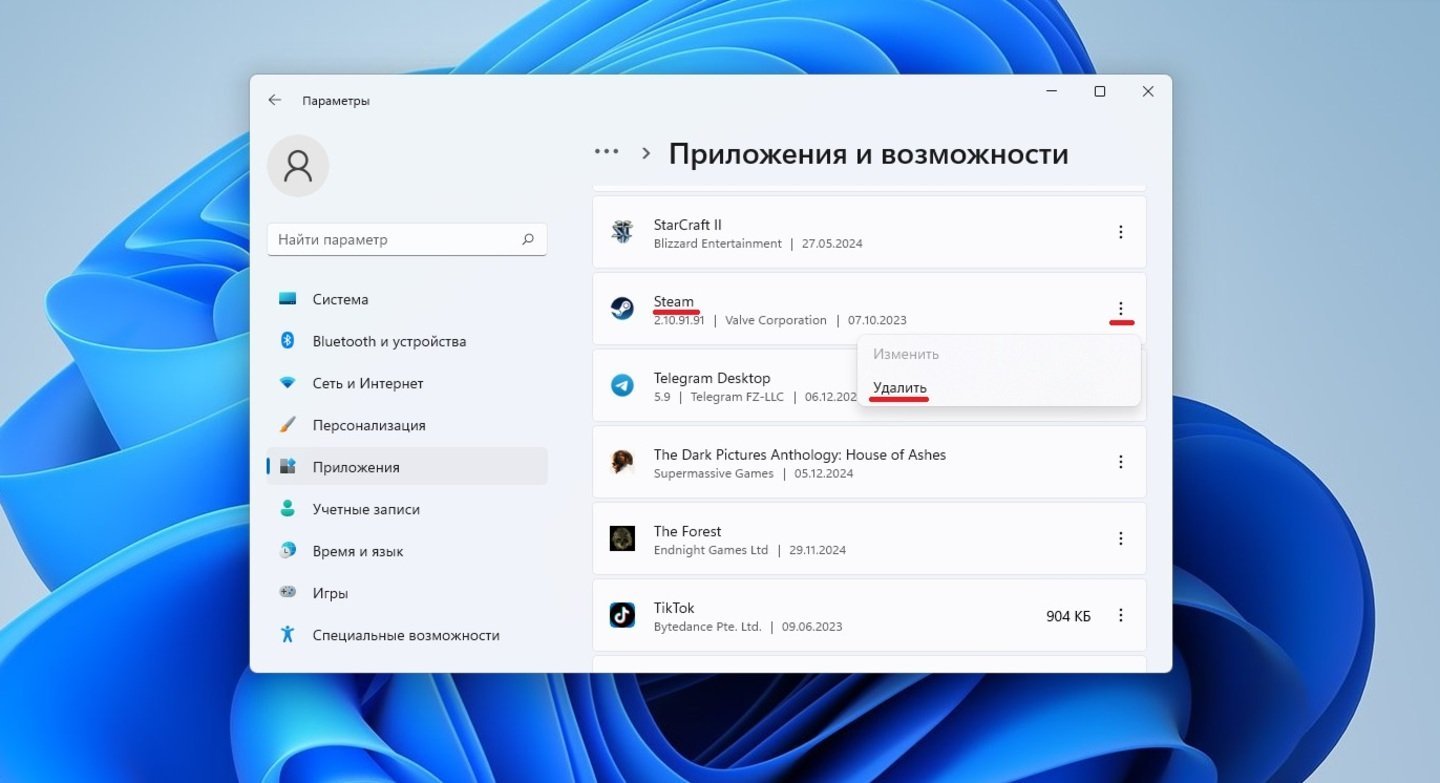
Task: Click the TikTok app icon
Action: click(x=622, y=615)
